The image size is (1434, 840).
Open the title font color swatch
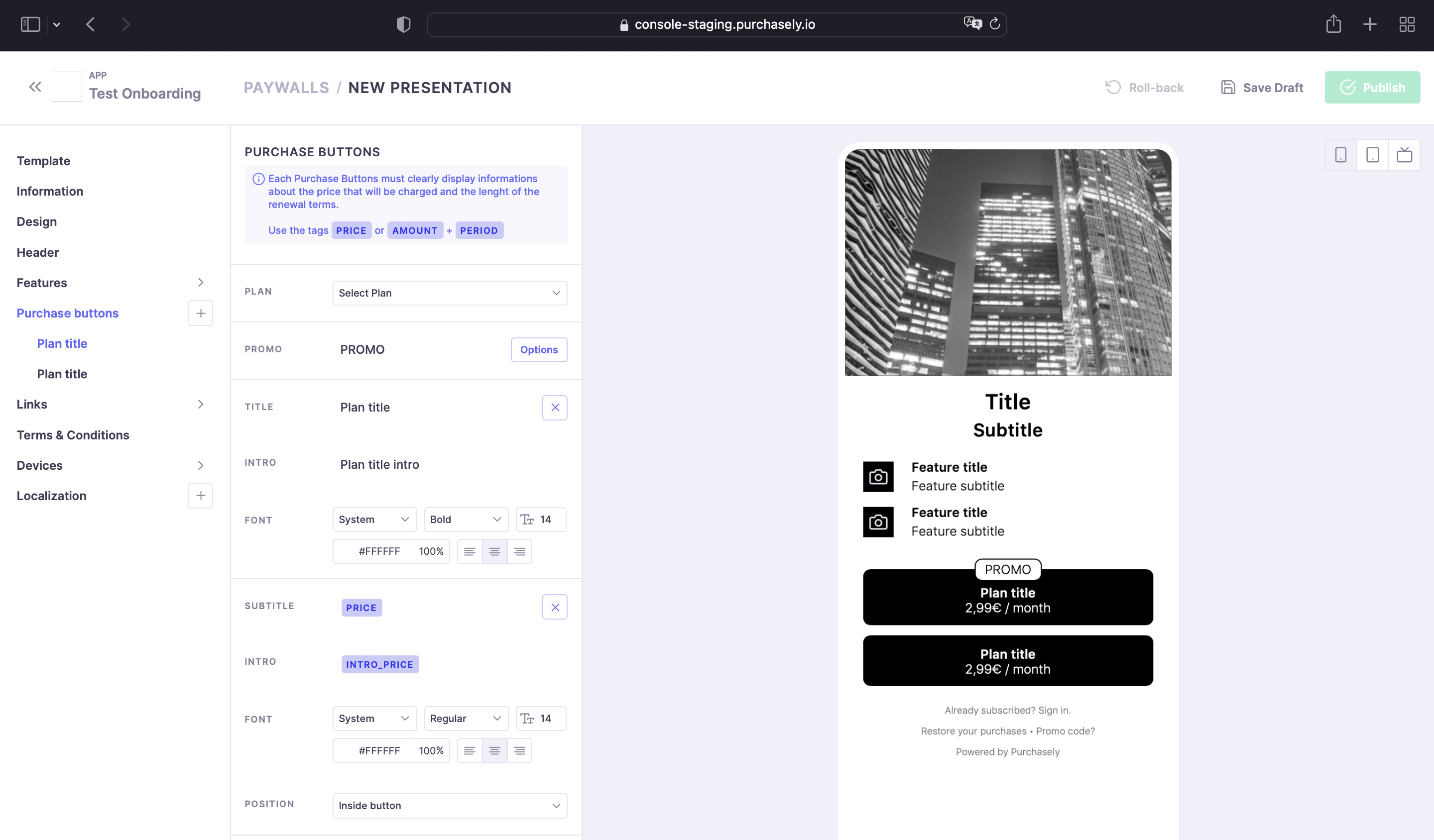coord(346,552)
